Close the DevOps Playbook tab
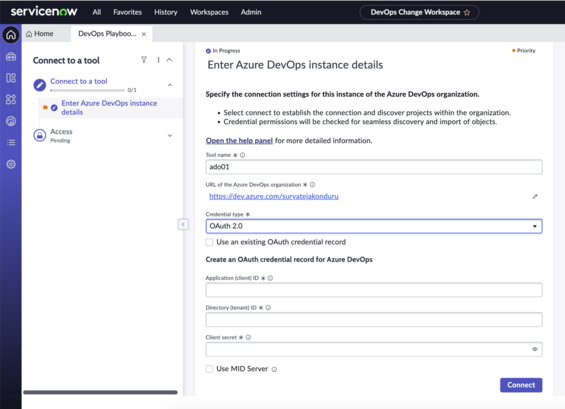 tap(144, 34)
